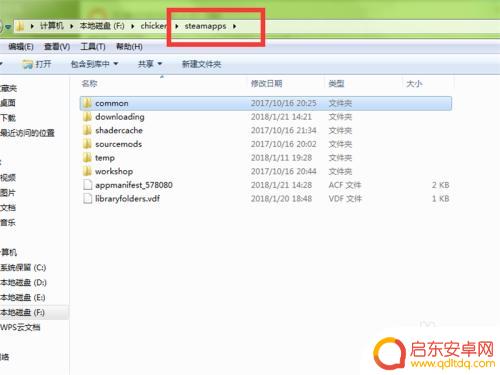This screenshot has height=375, width=500.
Task: Click the workshop folder icon
Action: (x=87, y=171)
